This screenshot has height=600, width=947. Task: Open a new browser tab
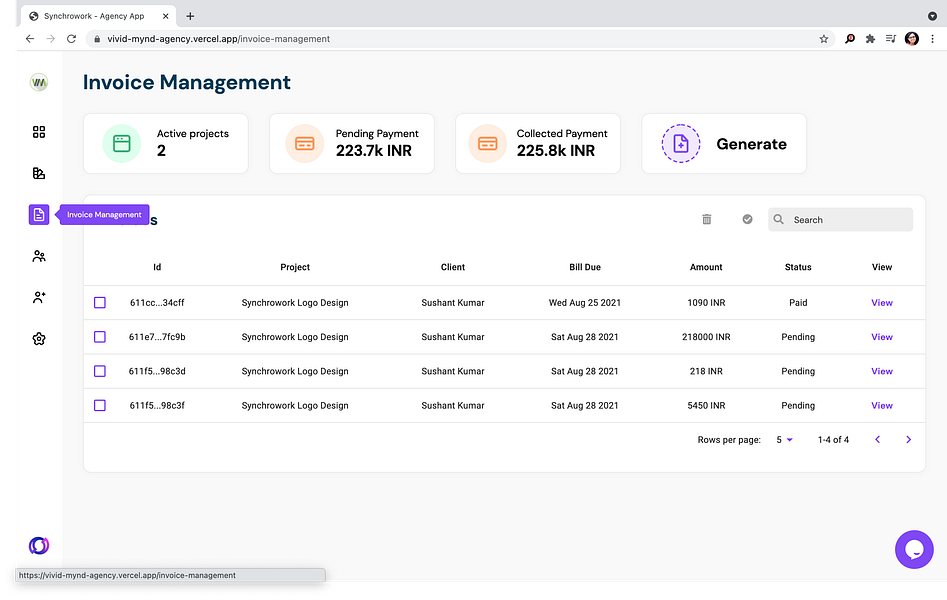(x=190, y=16)
